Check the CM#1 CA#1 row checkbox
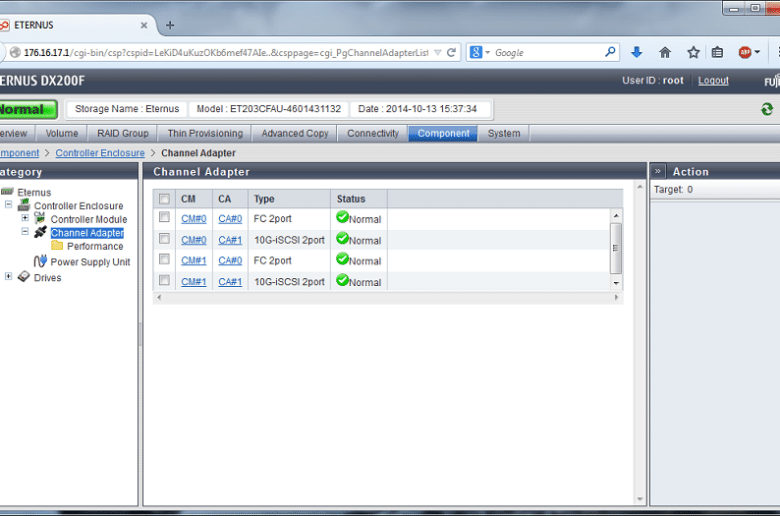The width and height of the screenshot is (780, 516). tap(164, 280)
